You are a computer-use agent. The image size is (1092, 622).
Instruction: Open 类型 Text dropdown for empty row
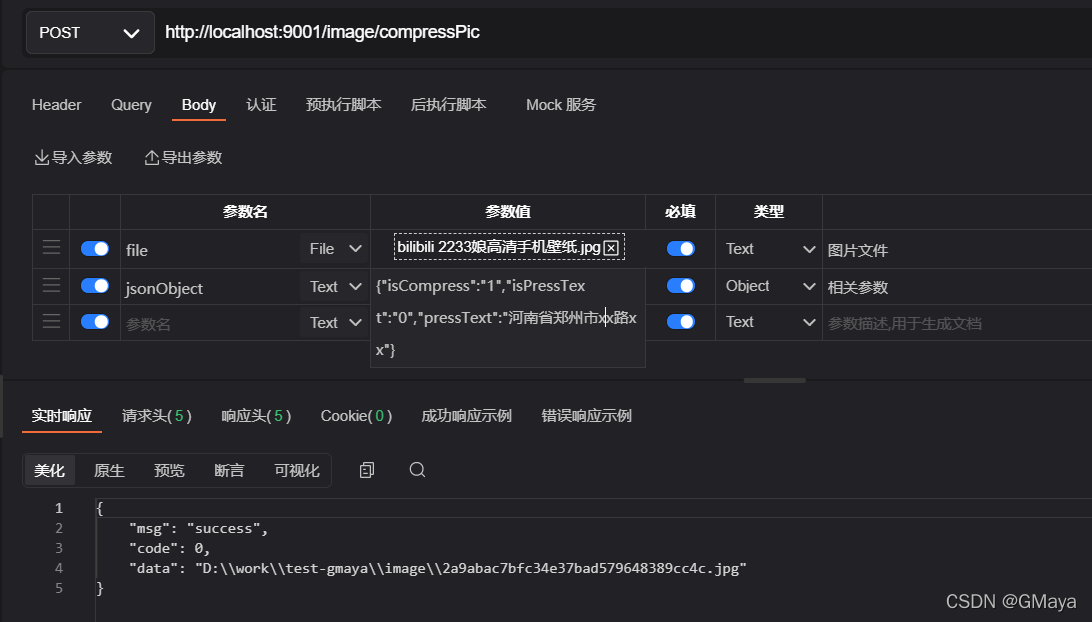pyautogui.click(x=770, y=322)
